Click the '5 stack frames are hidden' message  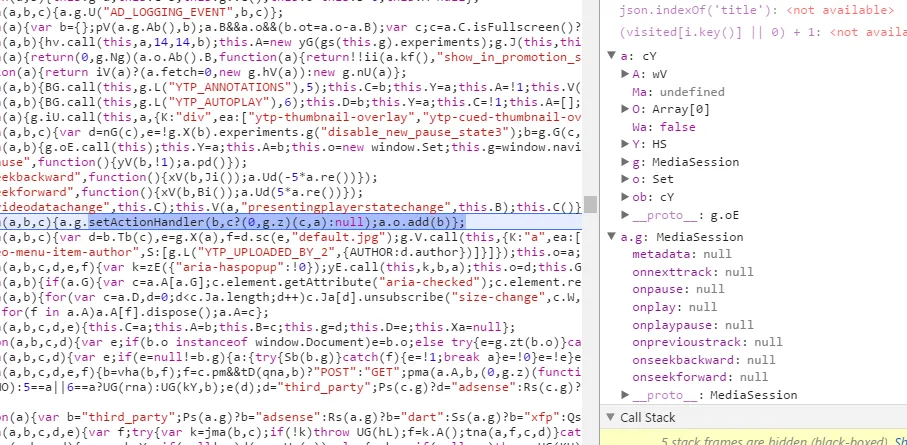775,440
